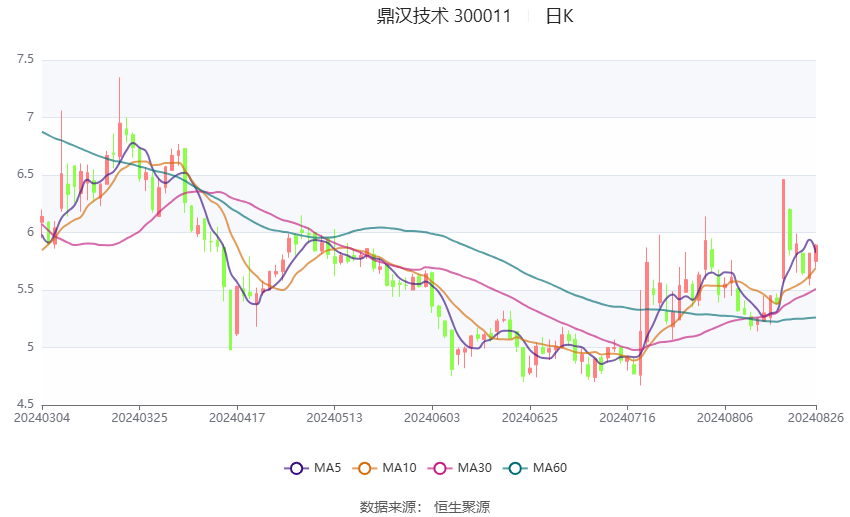Click the 6.5 price axis label

[x=25, y=174]
